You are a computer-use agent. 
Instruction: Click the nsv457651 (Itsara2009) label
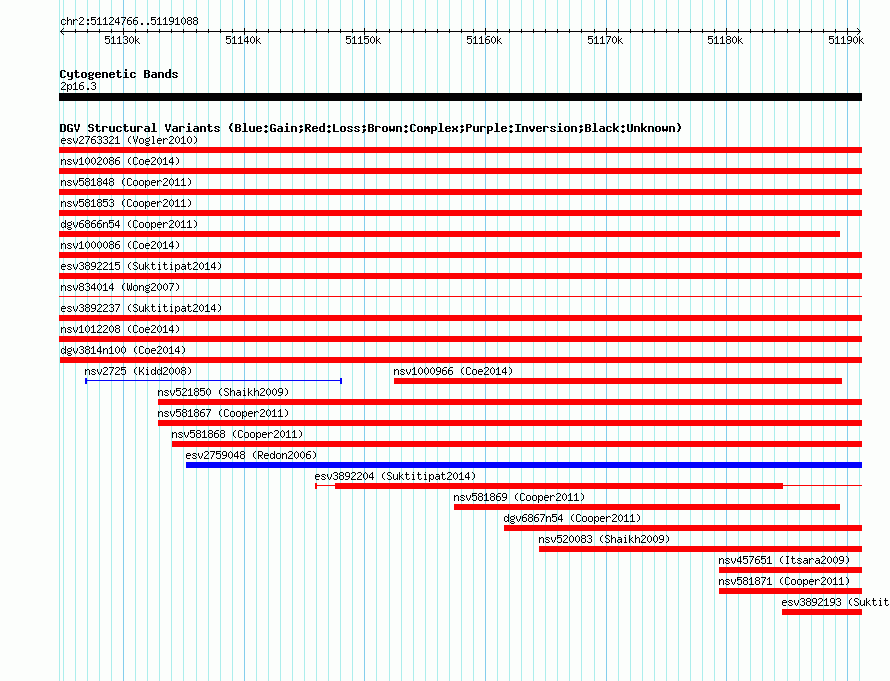click(784, 560)
